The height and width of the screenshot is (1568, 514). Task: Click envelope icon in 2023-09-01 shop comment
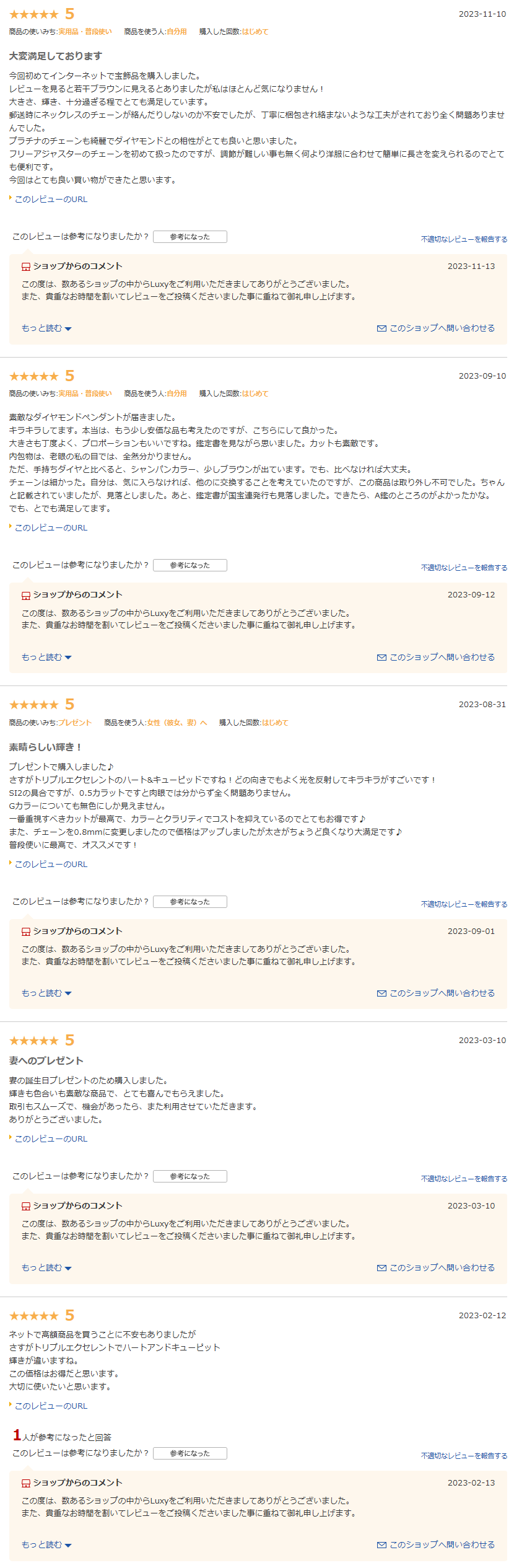(381, 993)
